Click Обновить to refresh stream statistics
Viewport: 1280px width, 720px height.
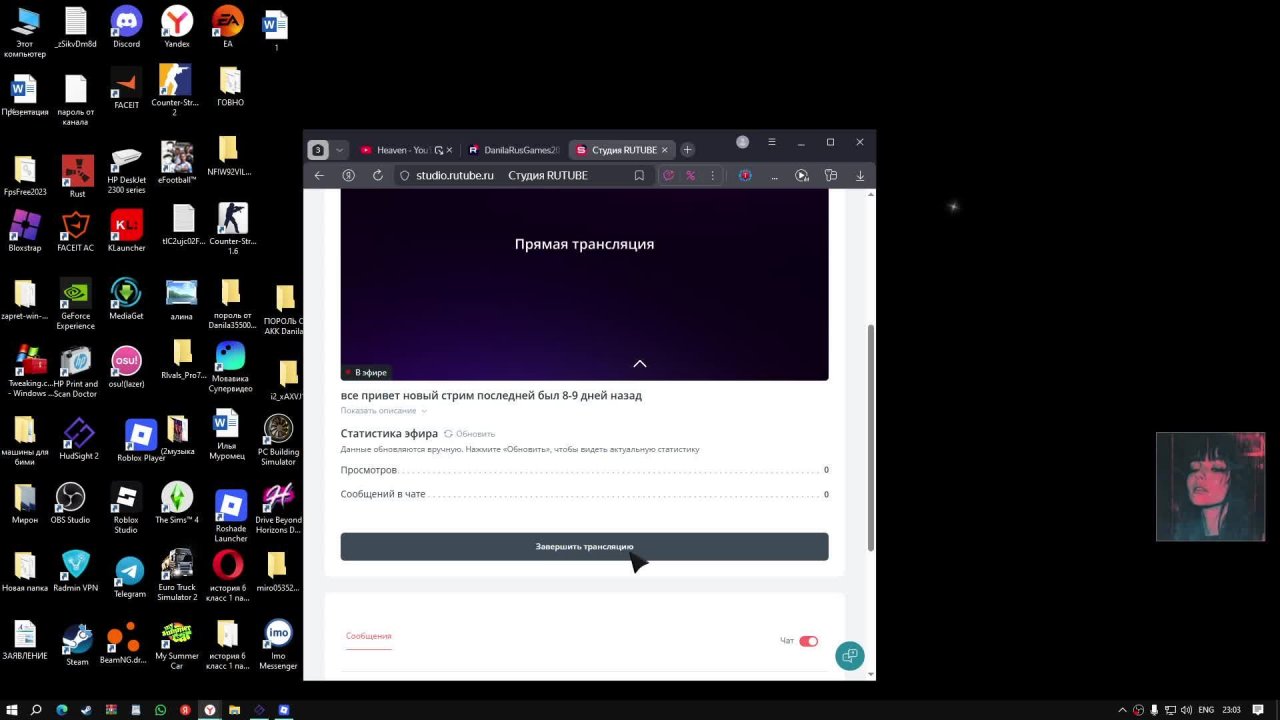470,434
